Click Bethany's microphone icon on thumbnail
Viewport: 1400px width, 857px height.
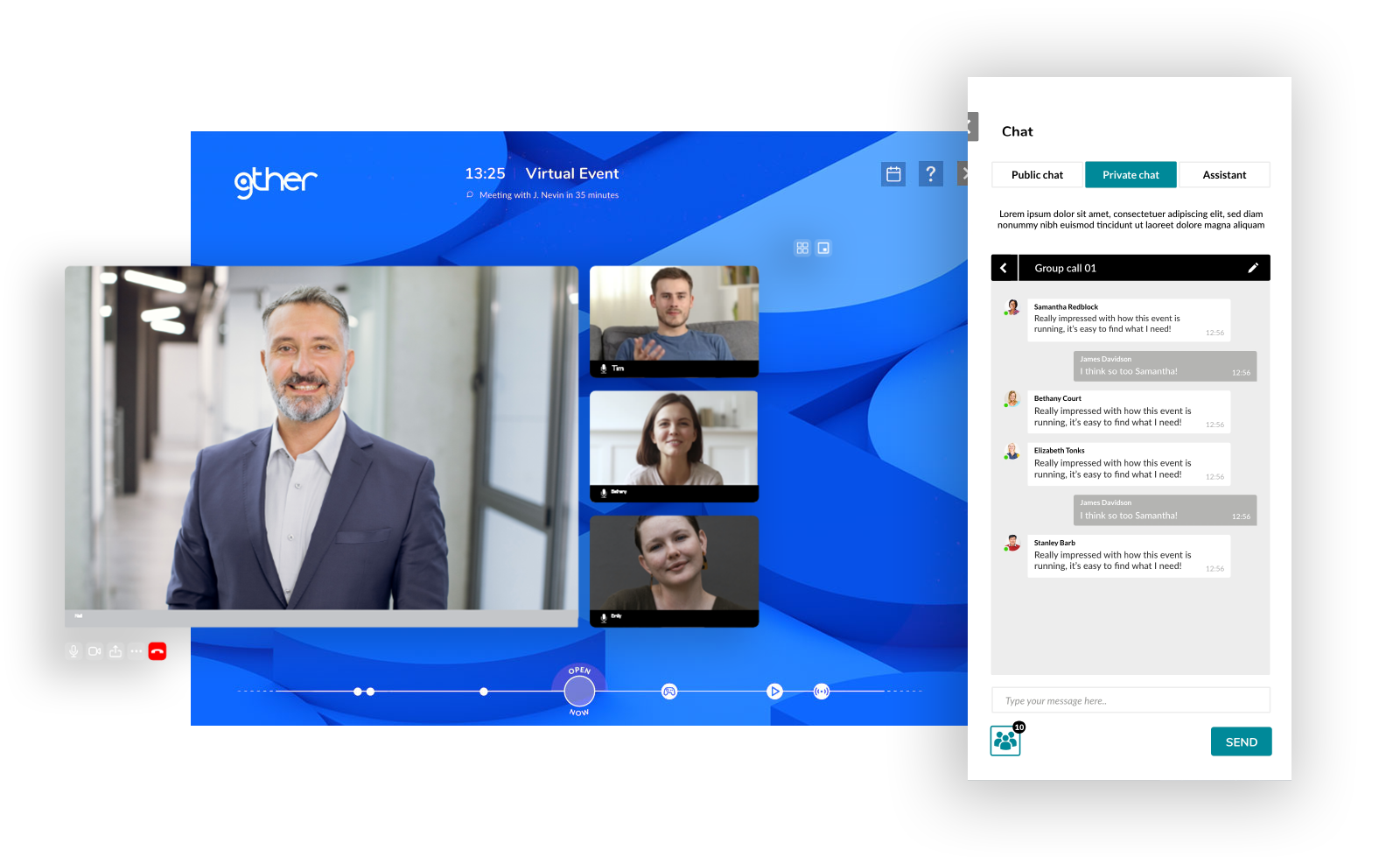[x=604, y=493]
